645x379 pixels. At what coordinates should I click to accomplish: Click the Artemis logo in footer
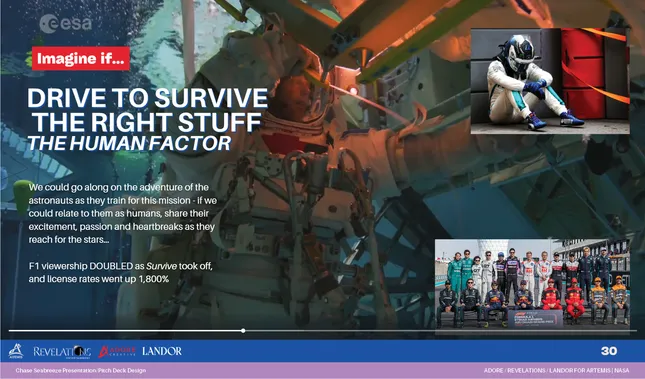click(x=16, y=351)
